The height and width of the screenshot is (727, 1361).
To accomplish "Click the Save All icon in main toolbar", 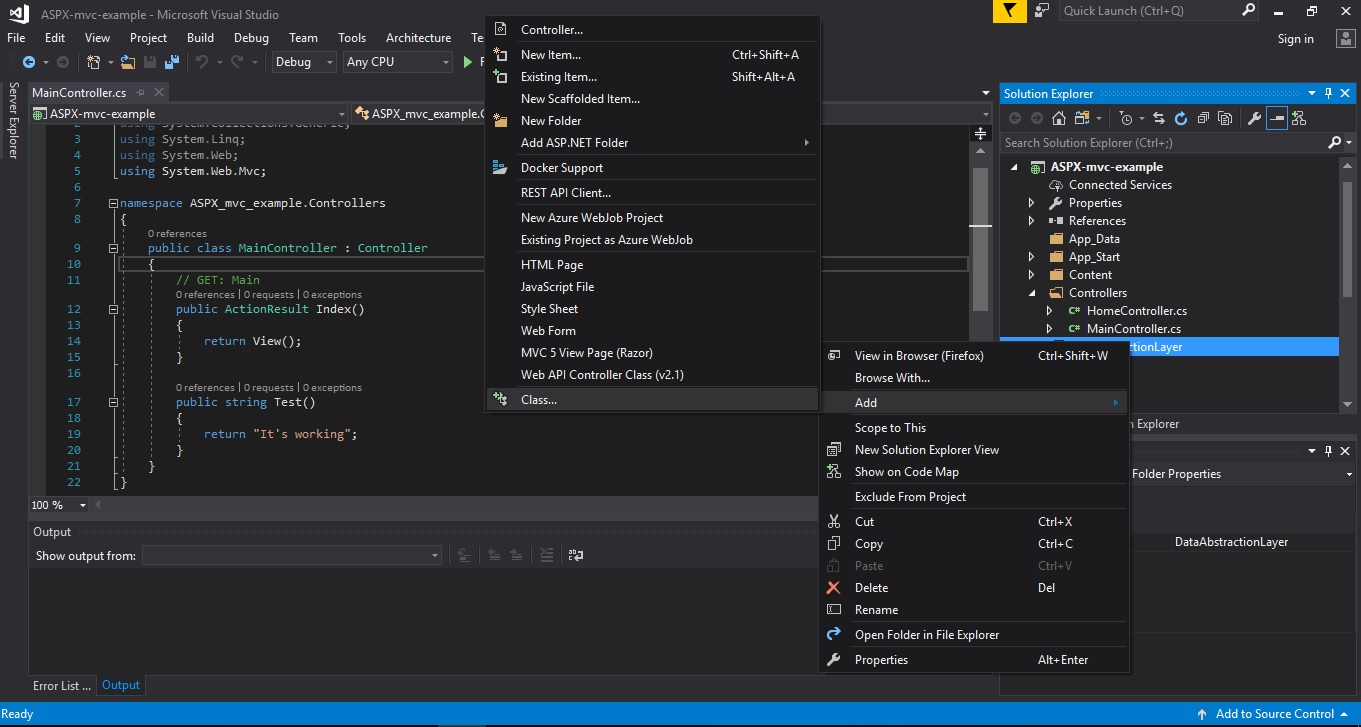I will (x=172, y=62).
